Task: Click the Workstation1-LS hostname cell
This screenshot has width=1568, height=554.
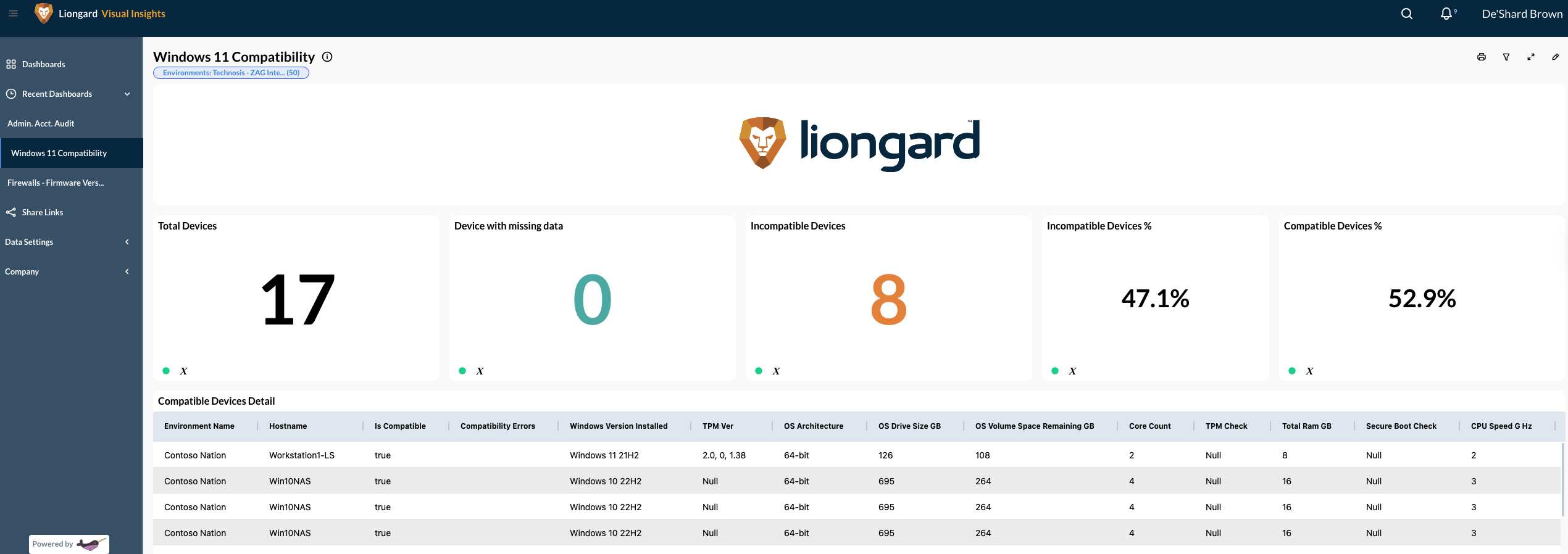Action: coord(302,455)
